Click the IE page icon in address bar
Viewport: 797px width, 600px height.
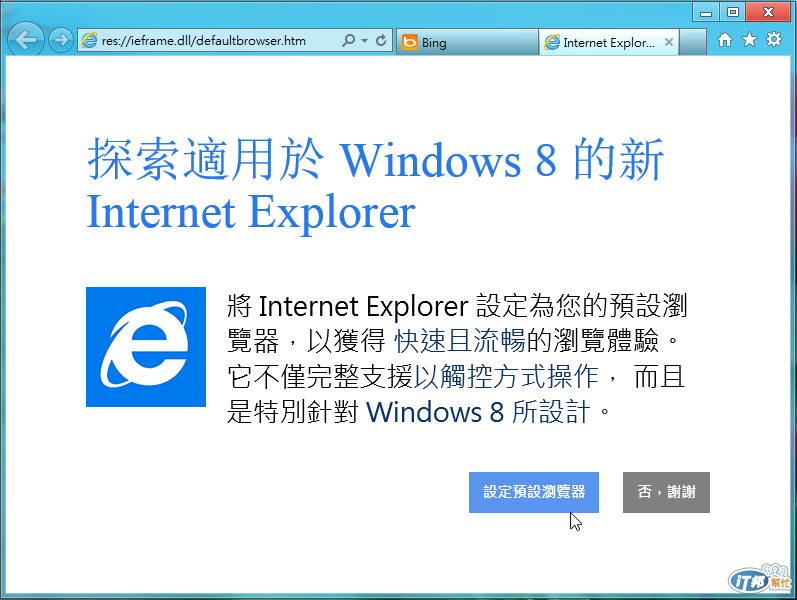point(89,41)
